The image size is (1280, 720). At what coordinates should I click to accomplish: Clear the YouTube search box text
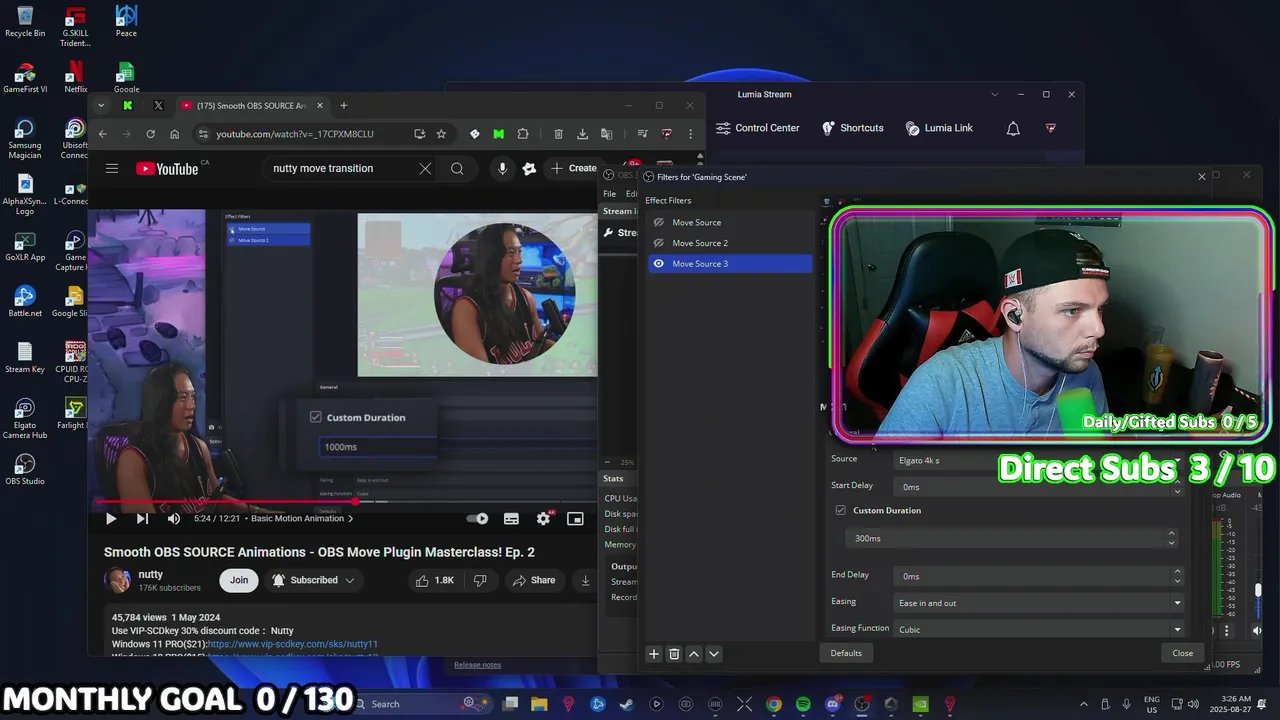[x=425, y=168]
